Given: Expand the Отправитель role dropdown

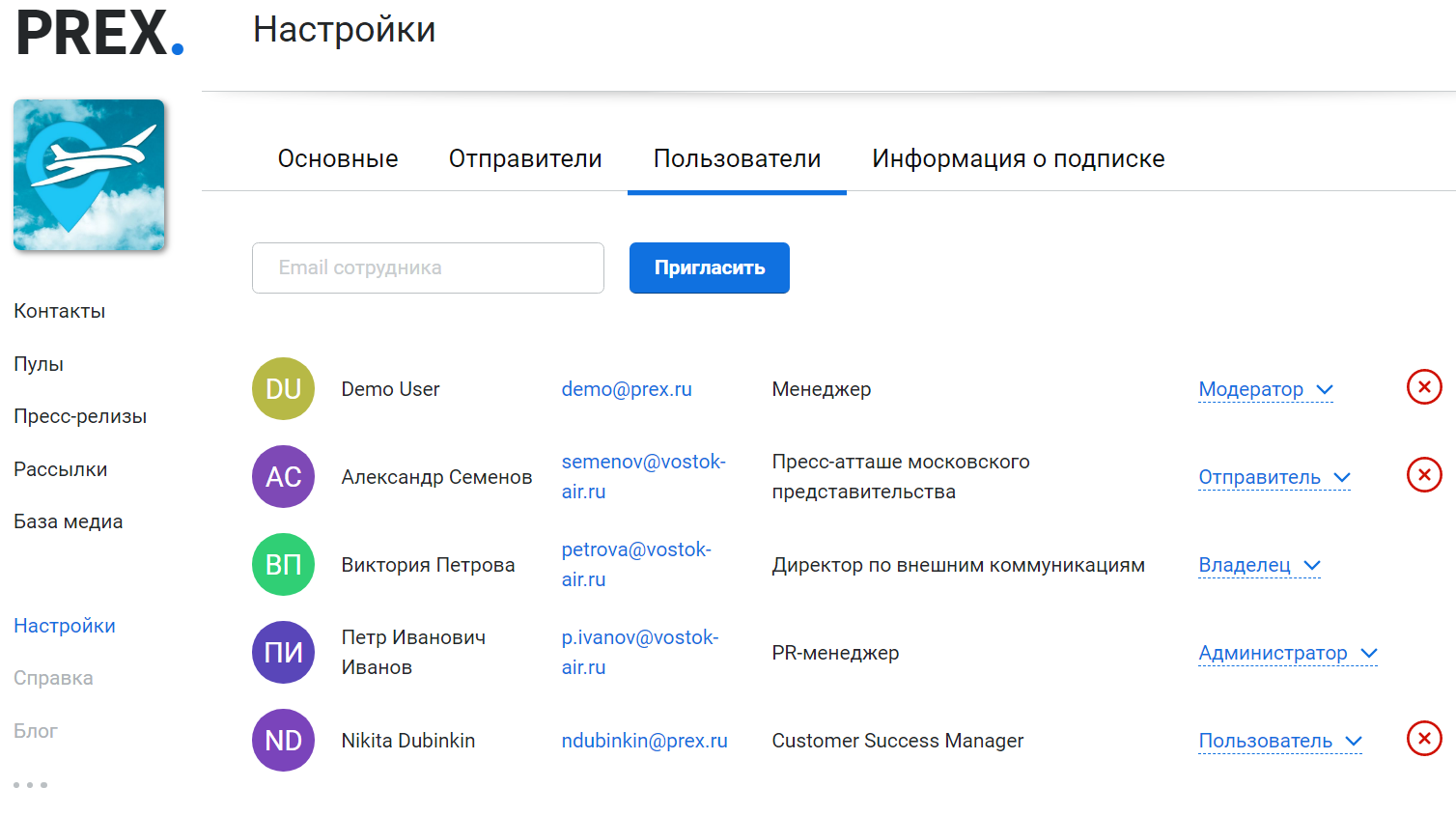Looking at the screenshot, I should [1274, 477].
